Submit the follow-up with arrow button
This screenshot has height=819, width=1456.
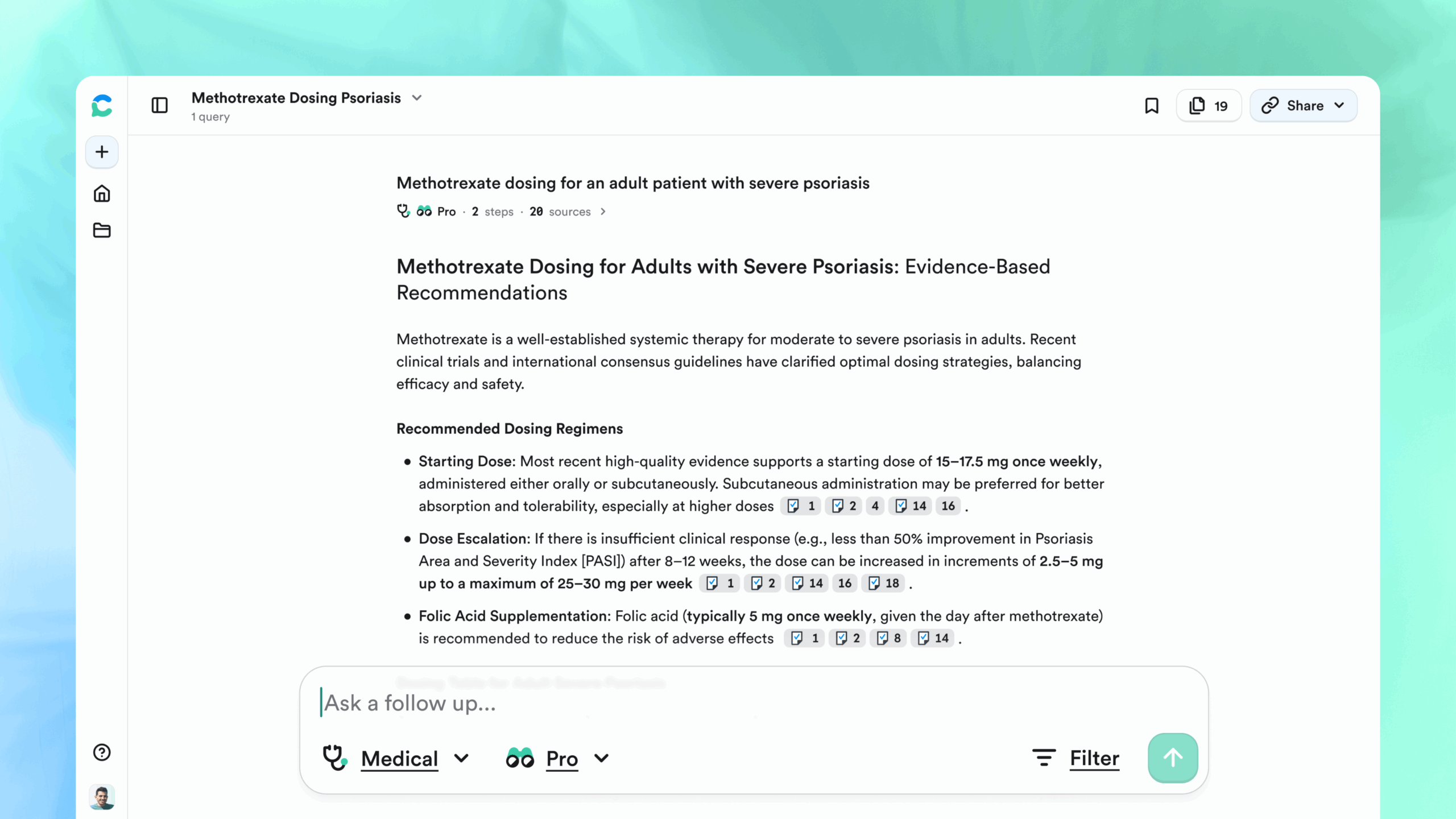pos(1173,758)
